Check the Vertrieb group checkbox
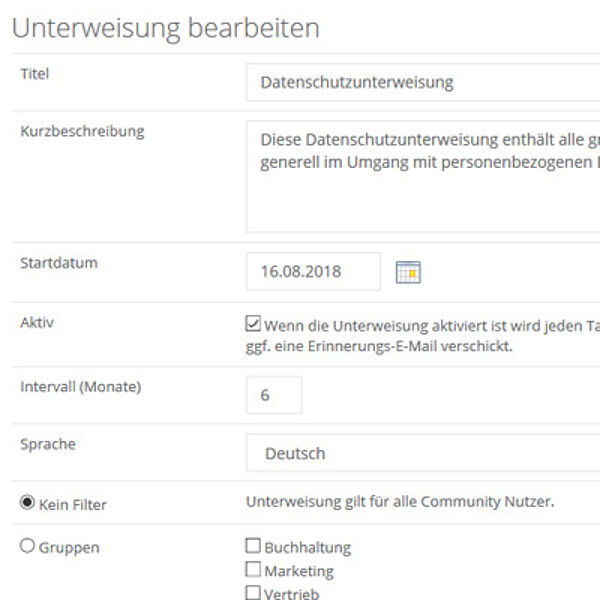Image resolution: width=600 pixels, height=600 pixels. click(x=253, y=592)
